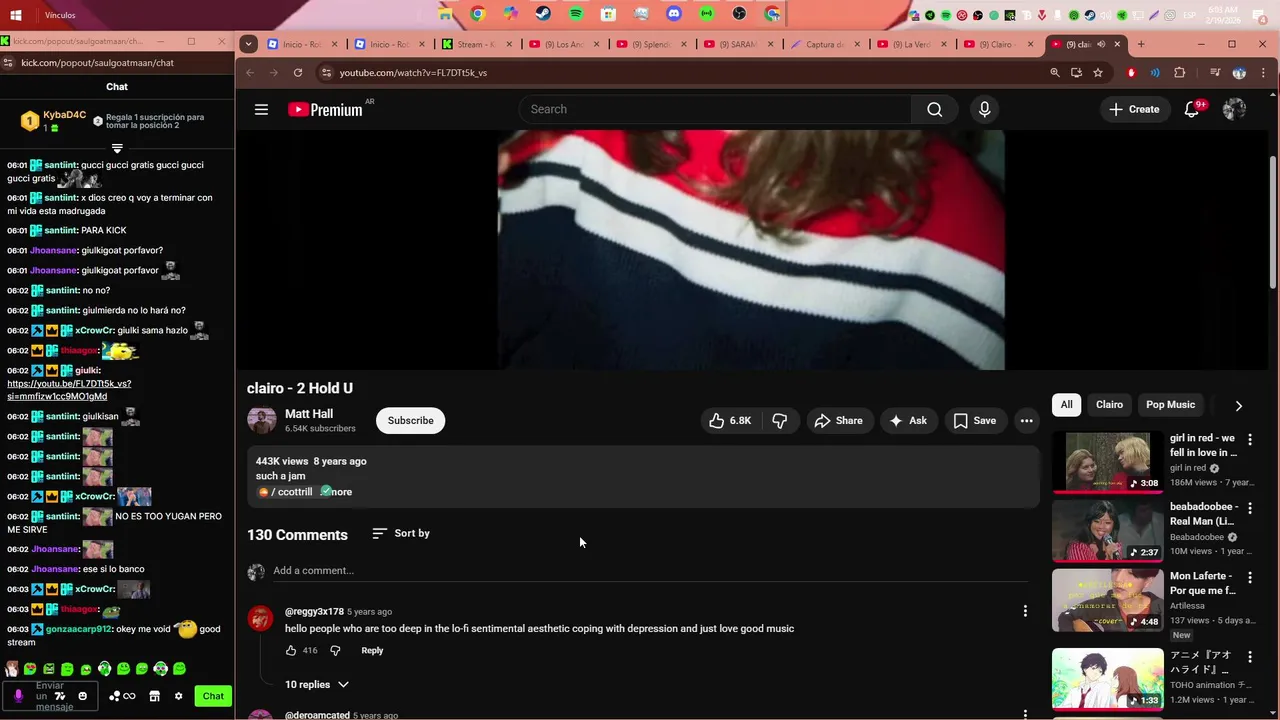
Task: Save the video to a playlist
Action: point(975,421)
